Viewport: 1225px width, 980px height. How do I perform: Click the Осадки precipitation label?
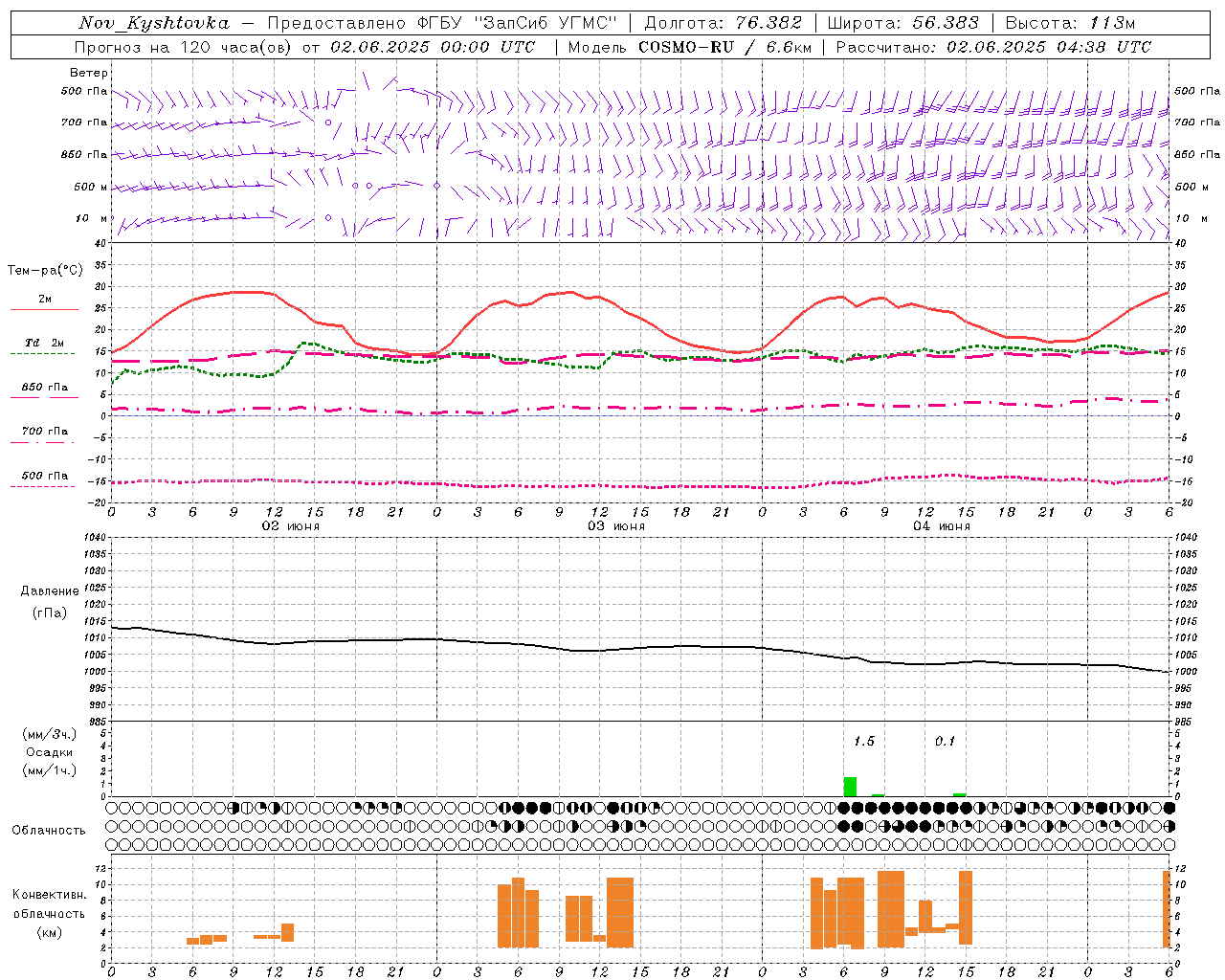pos(50,752)
